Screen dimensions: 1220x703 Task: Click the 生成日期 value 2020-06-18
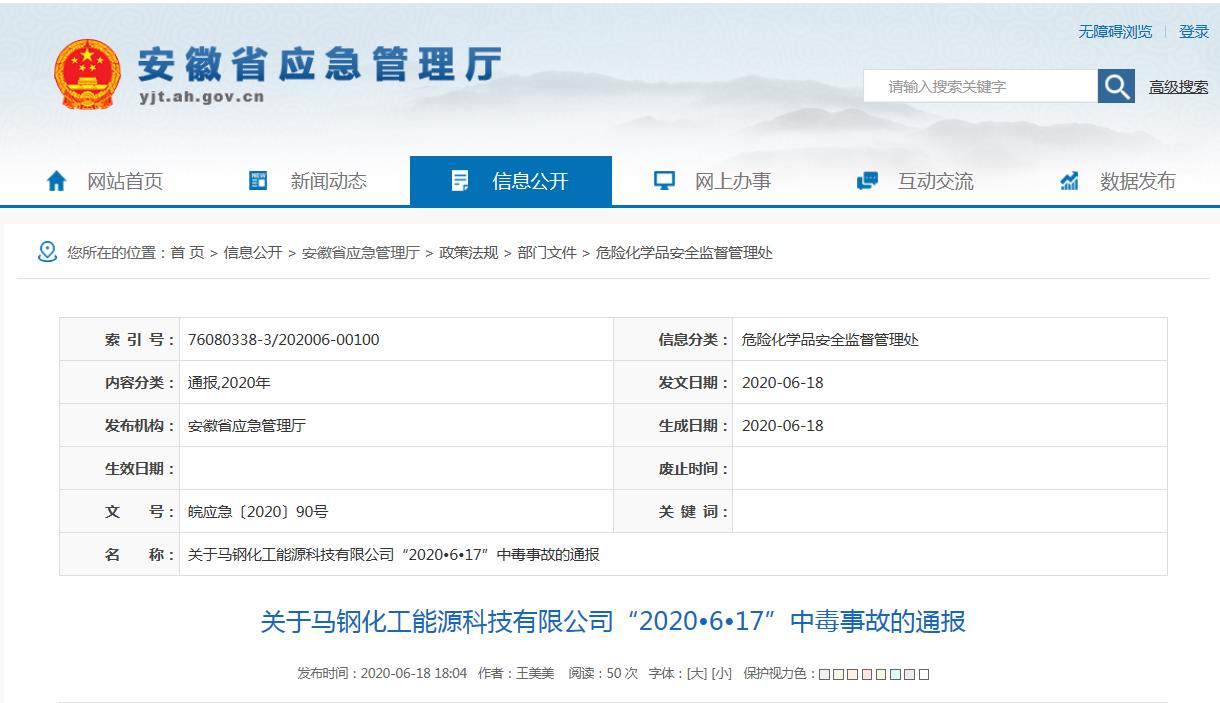pos(783,426)
